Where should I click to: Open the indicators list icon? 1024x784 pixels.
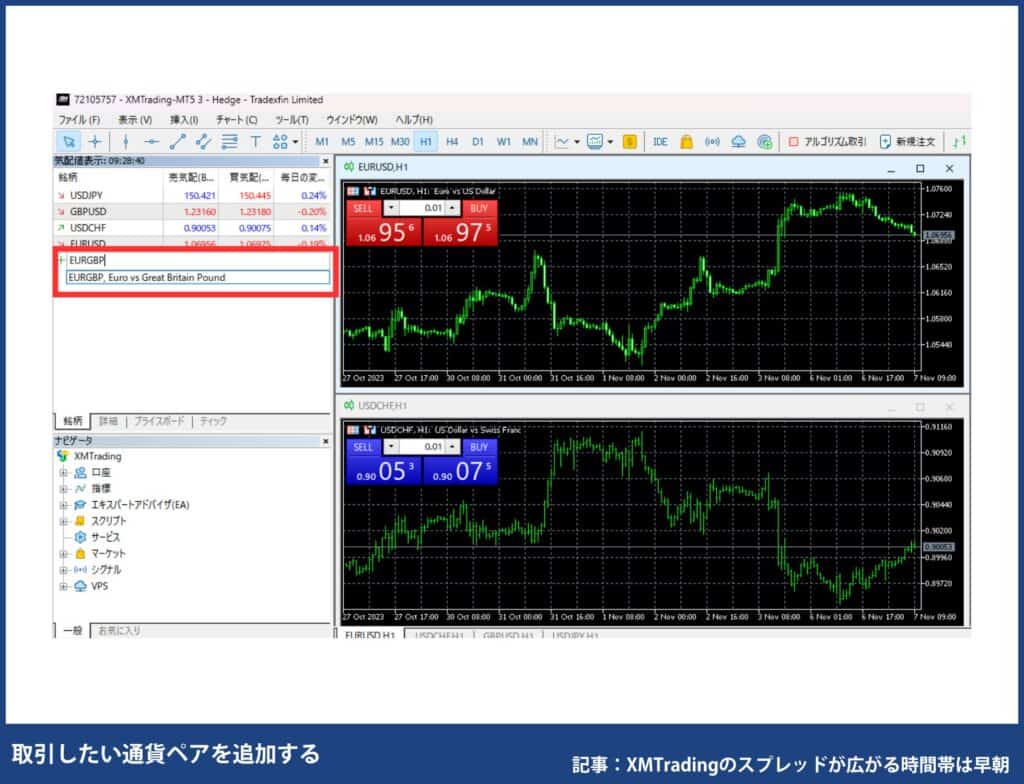coord(595,142)
